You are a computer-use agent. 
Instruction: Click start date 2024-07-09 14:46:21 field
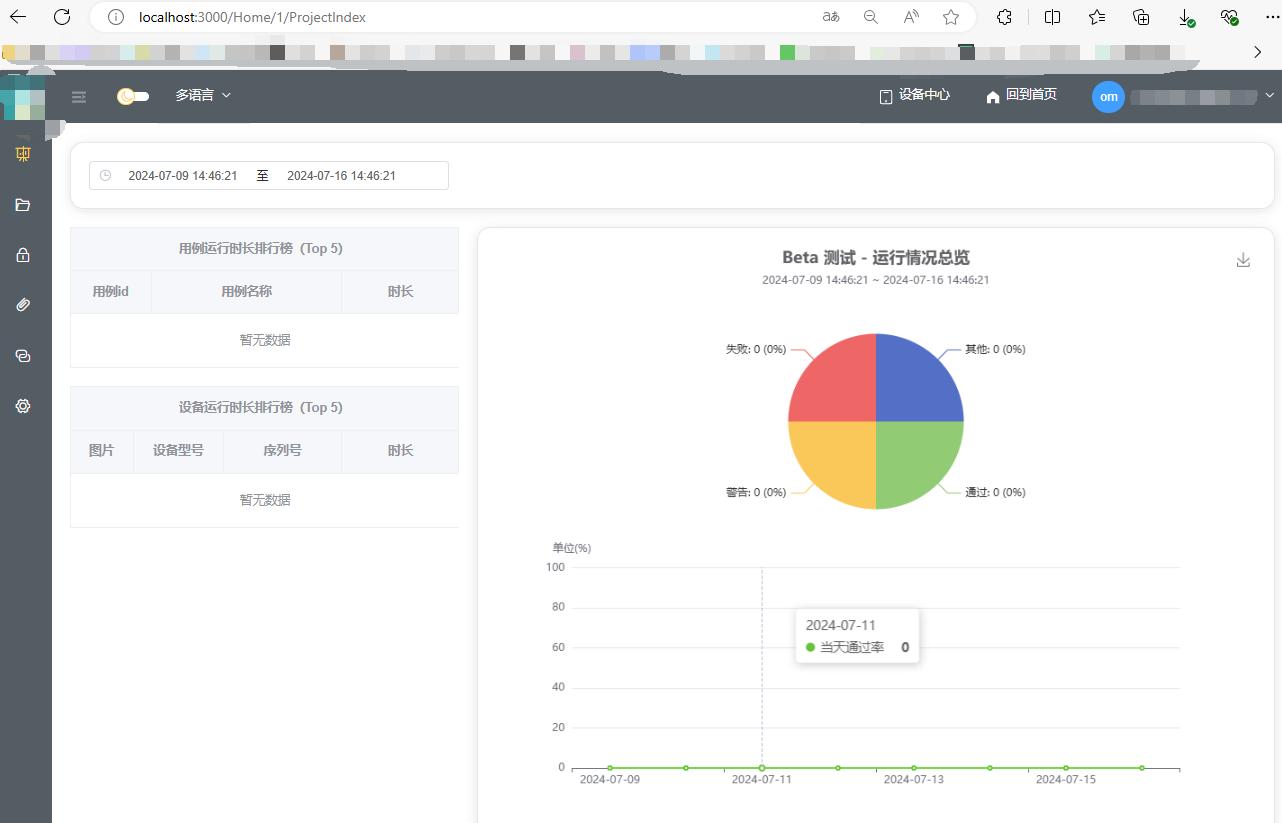pyautogui.click(x=183, y=176)
